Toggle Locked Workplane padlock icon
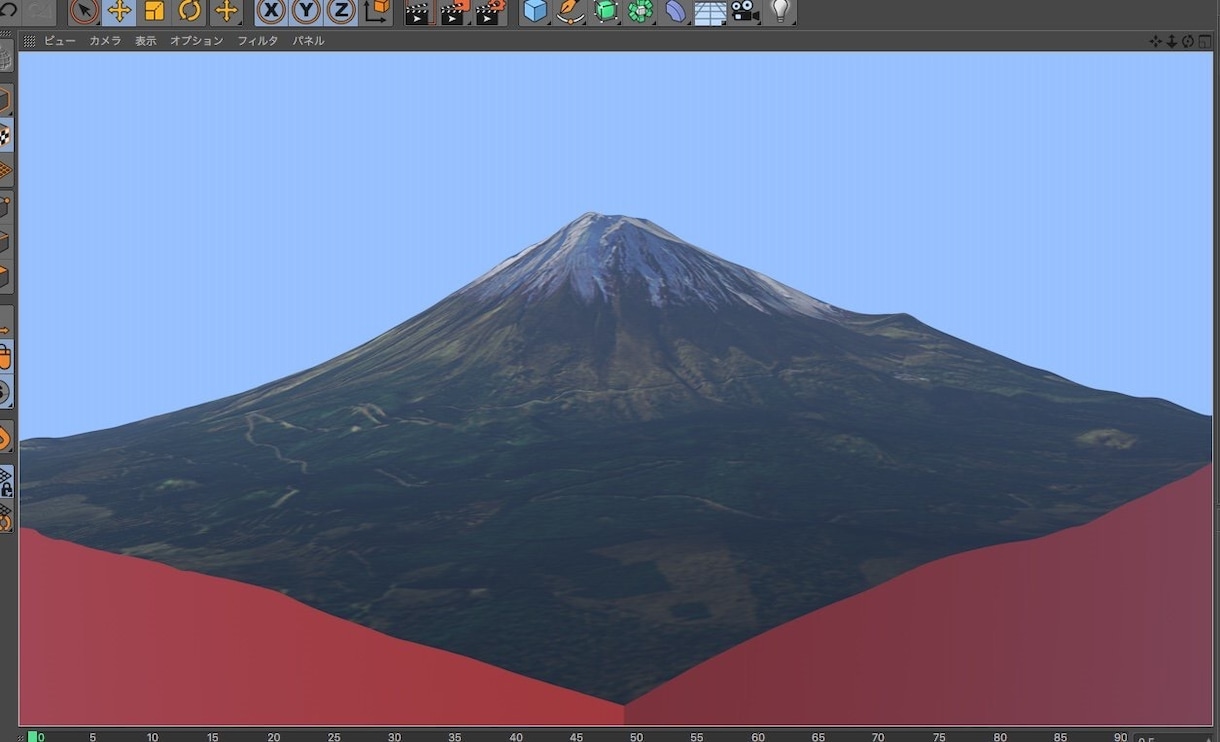The height and width of the screenshot is (742, 1220). [x=6, y=483]
